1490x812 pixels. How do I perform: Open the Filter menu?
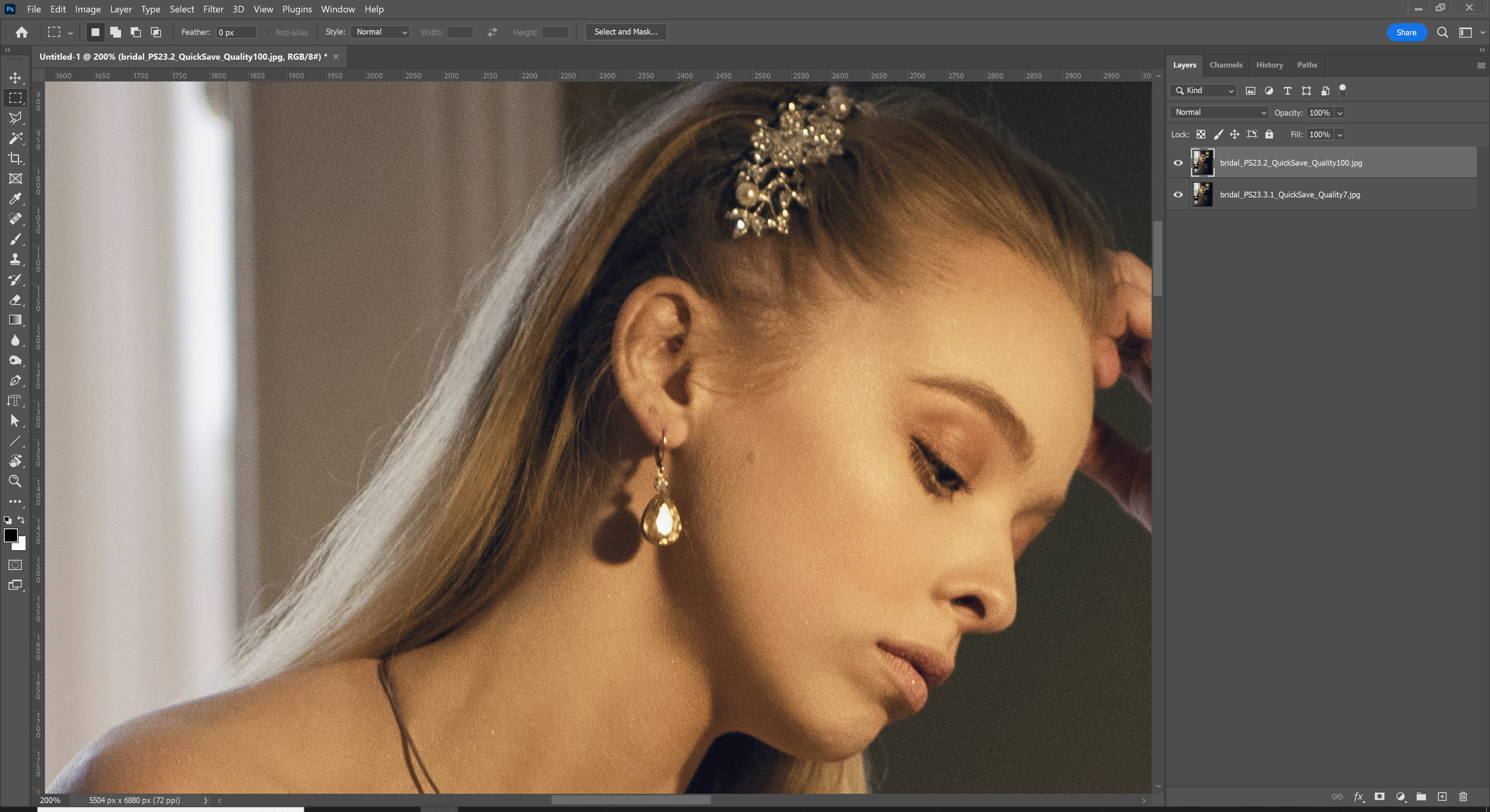(213, 9)
